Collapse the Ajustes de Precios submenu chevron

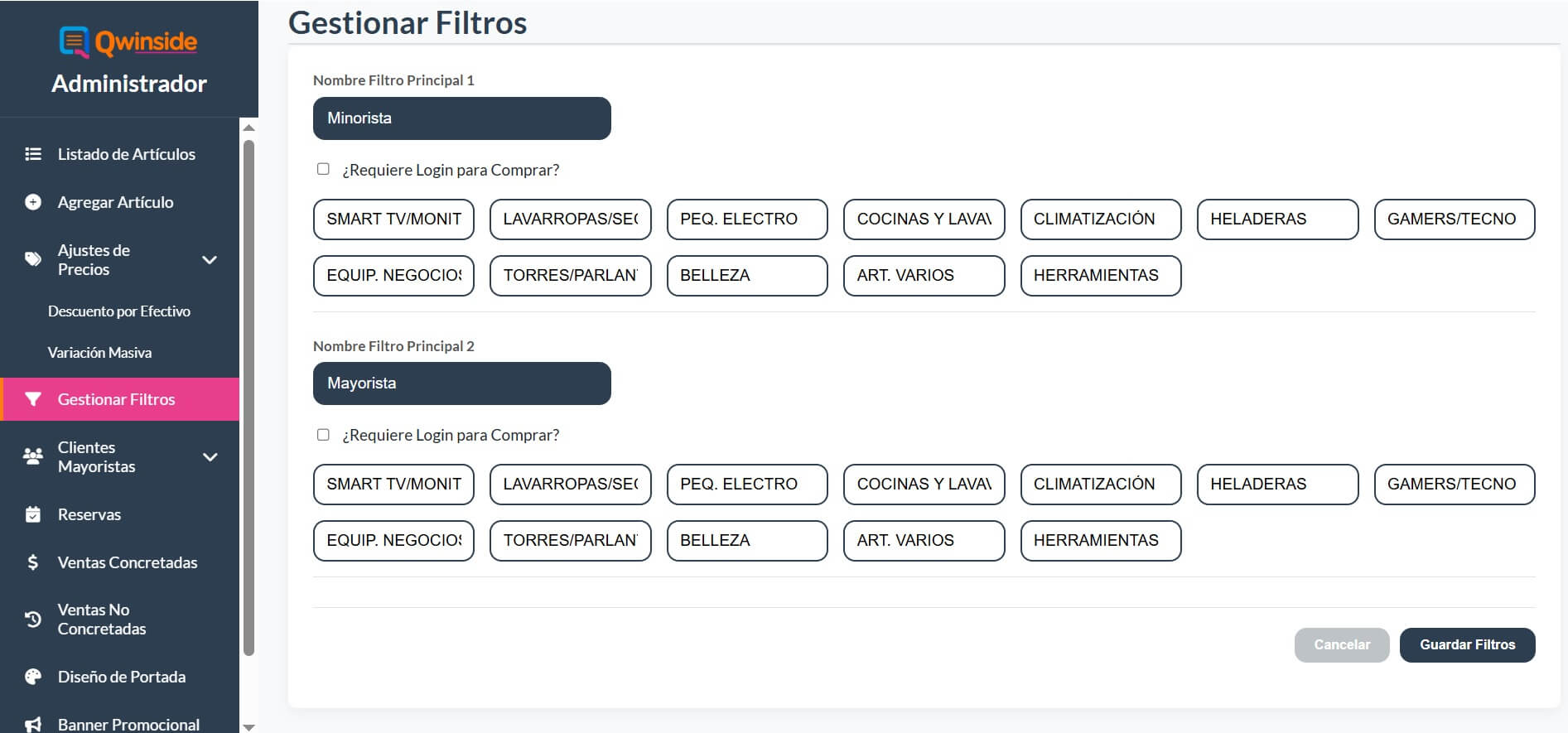coord(210,260)
